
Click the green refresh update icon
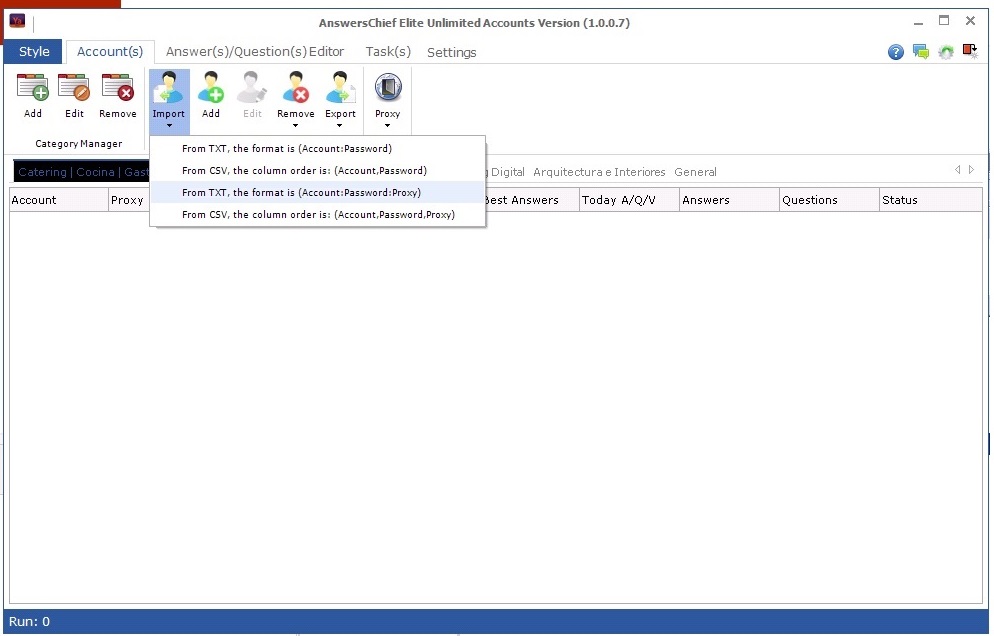click(945, 52)
